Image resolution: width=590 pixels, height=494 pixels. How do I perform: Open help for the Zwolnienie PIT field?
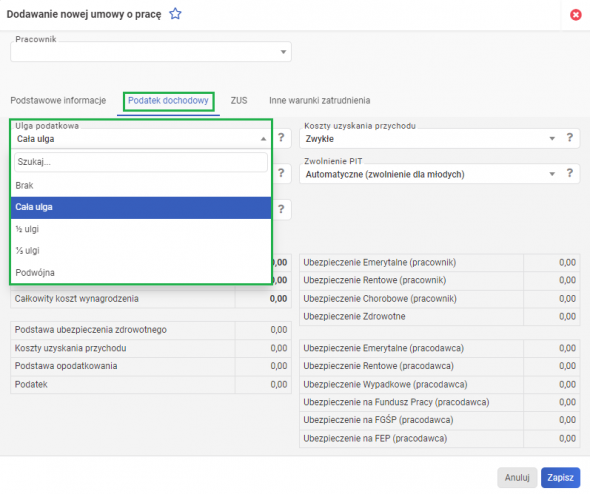click(570, 173)
